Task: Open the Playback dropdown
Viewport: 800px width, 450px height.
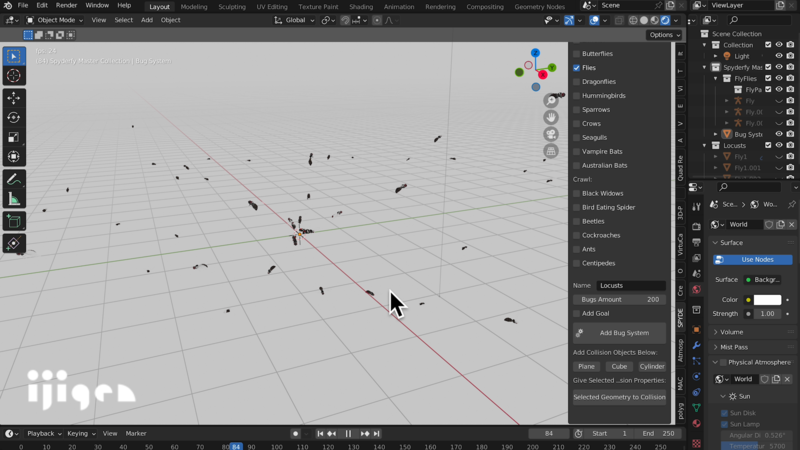Action: 44,434
